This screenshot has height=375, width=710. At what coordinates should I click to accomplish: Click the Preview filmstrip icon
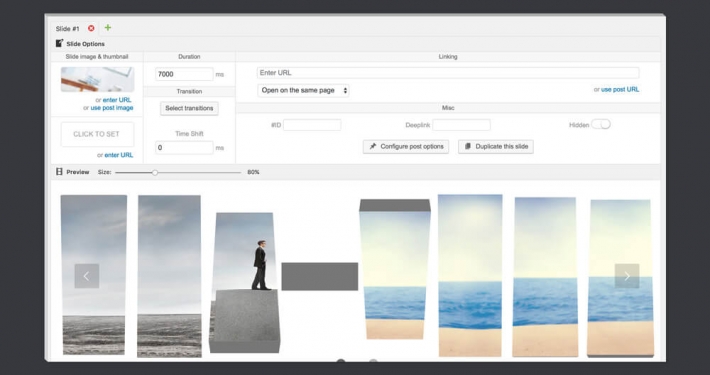59,172
